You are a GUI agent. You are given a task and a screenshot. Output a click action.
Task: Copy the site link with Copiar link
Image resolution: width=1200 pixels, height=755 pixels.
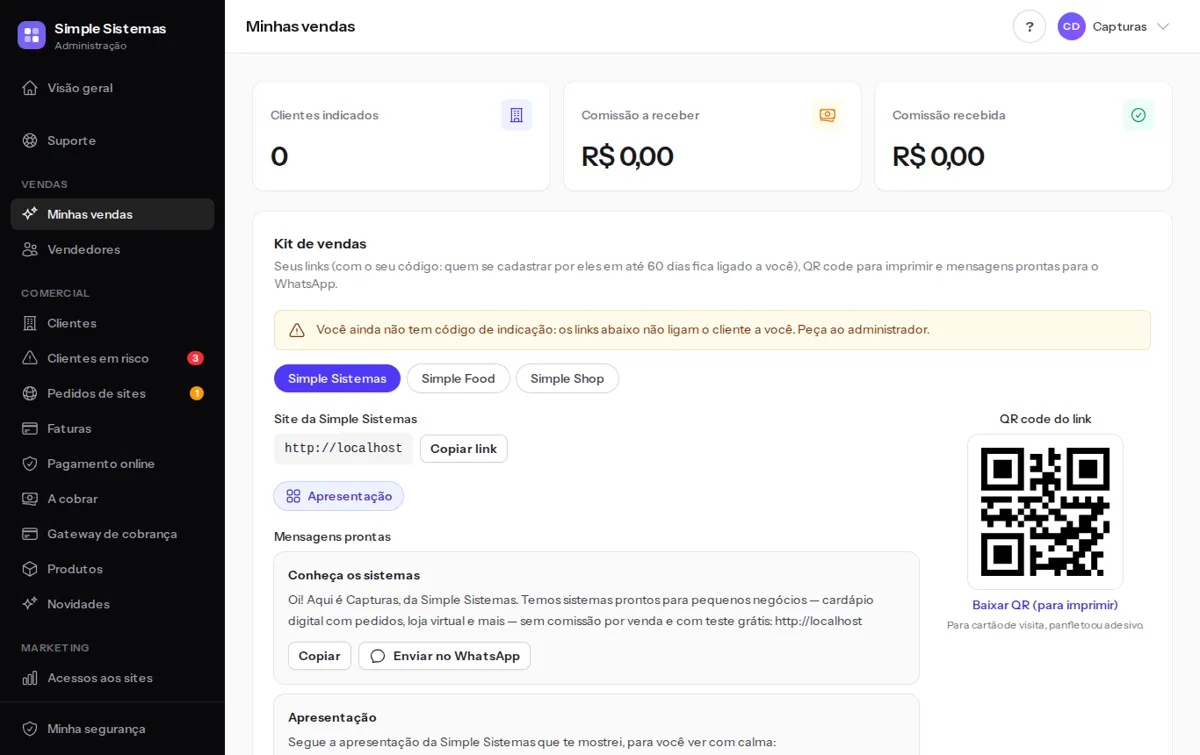[x=464, y=449]
